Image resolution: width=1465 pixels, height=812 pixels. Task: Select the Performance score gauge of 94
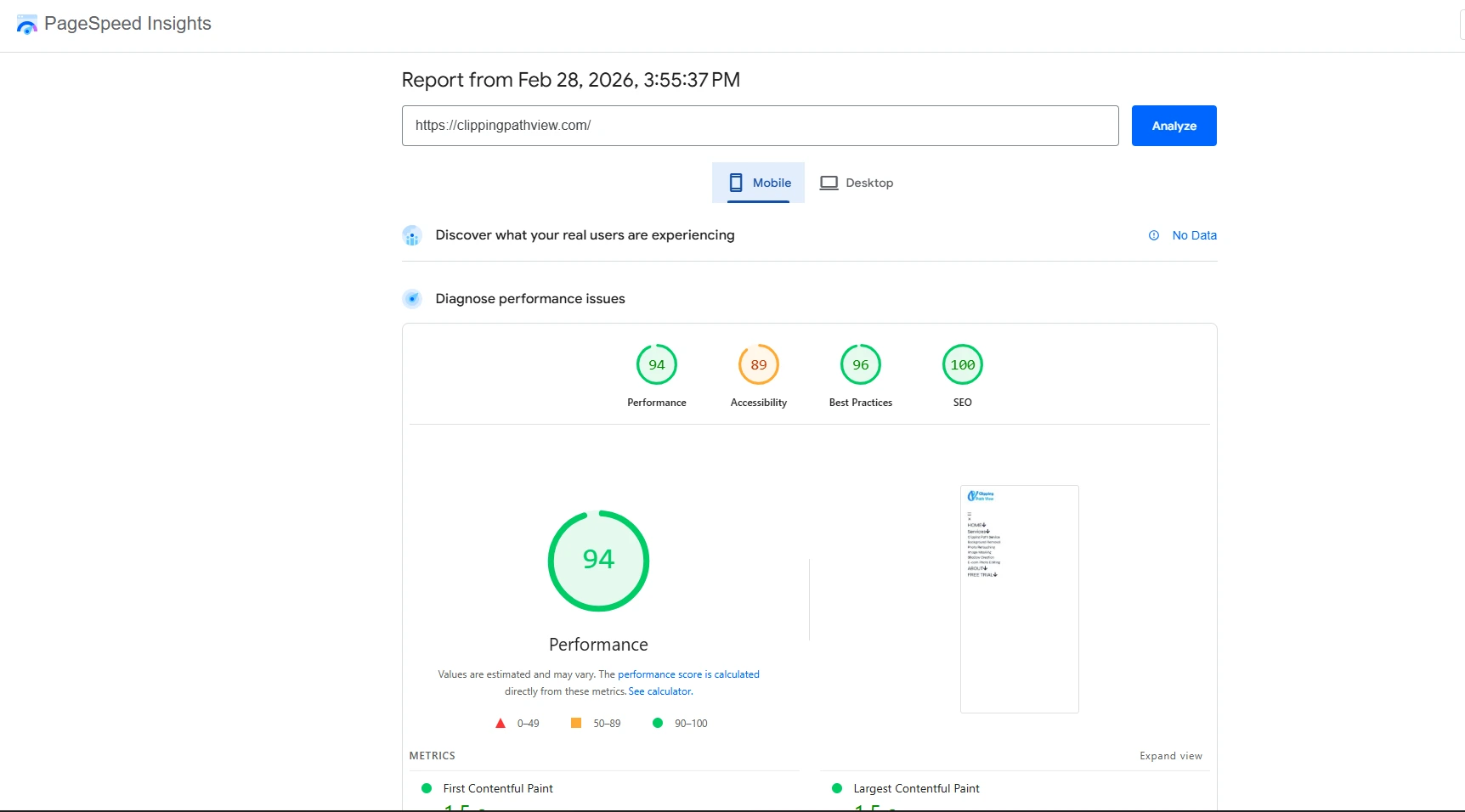[656, 365]
